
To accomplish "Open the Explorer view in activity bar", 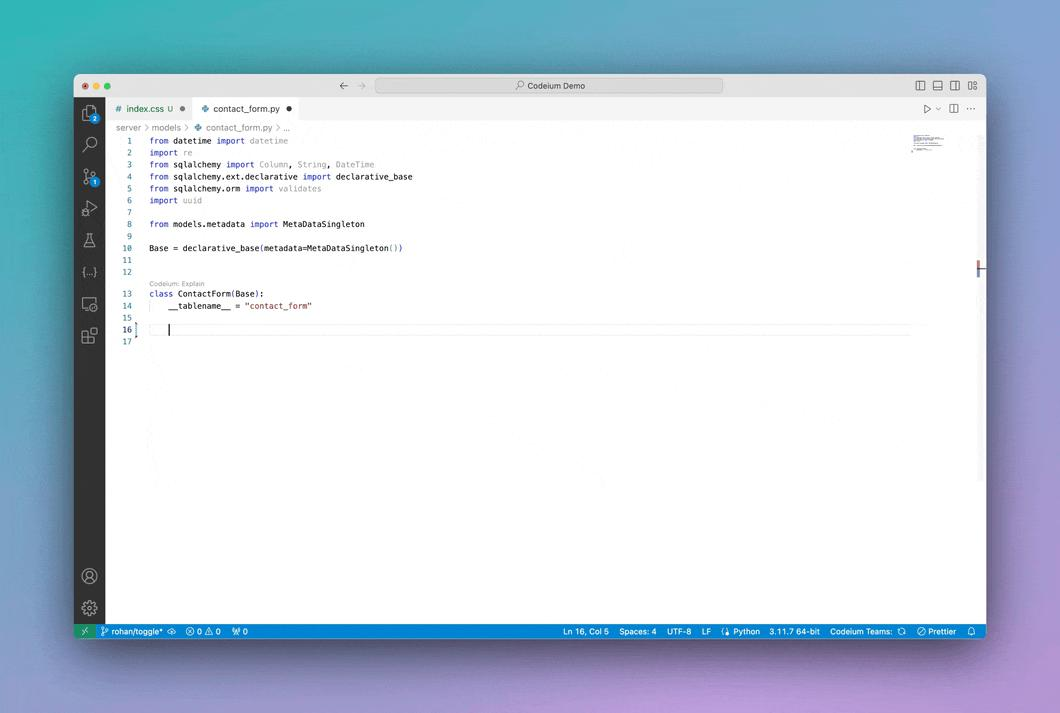I will (89, 113).
